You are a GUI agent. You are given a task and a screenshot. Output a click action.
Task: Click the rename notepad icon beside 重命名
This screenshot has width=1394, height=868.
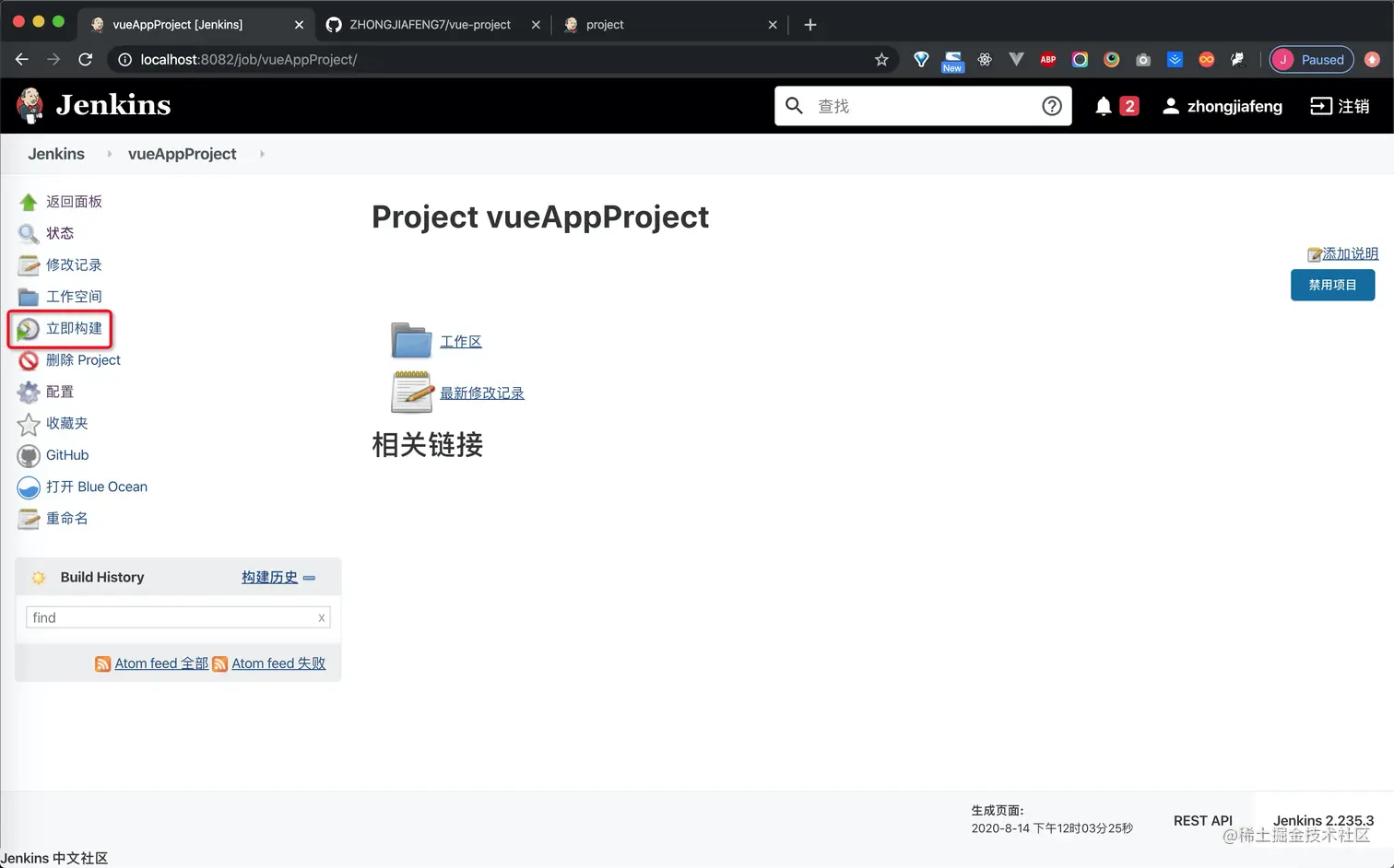[29, 519]
